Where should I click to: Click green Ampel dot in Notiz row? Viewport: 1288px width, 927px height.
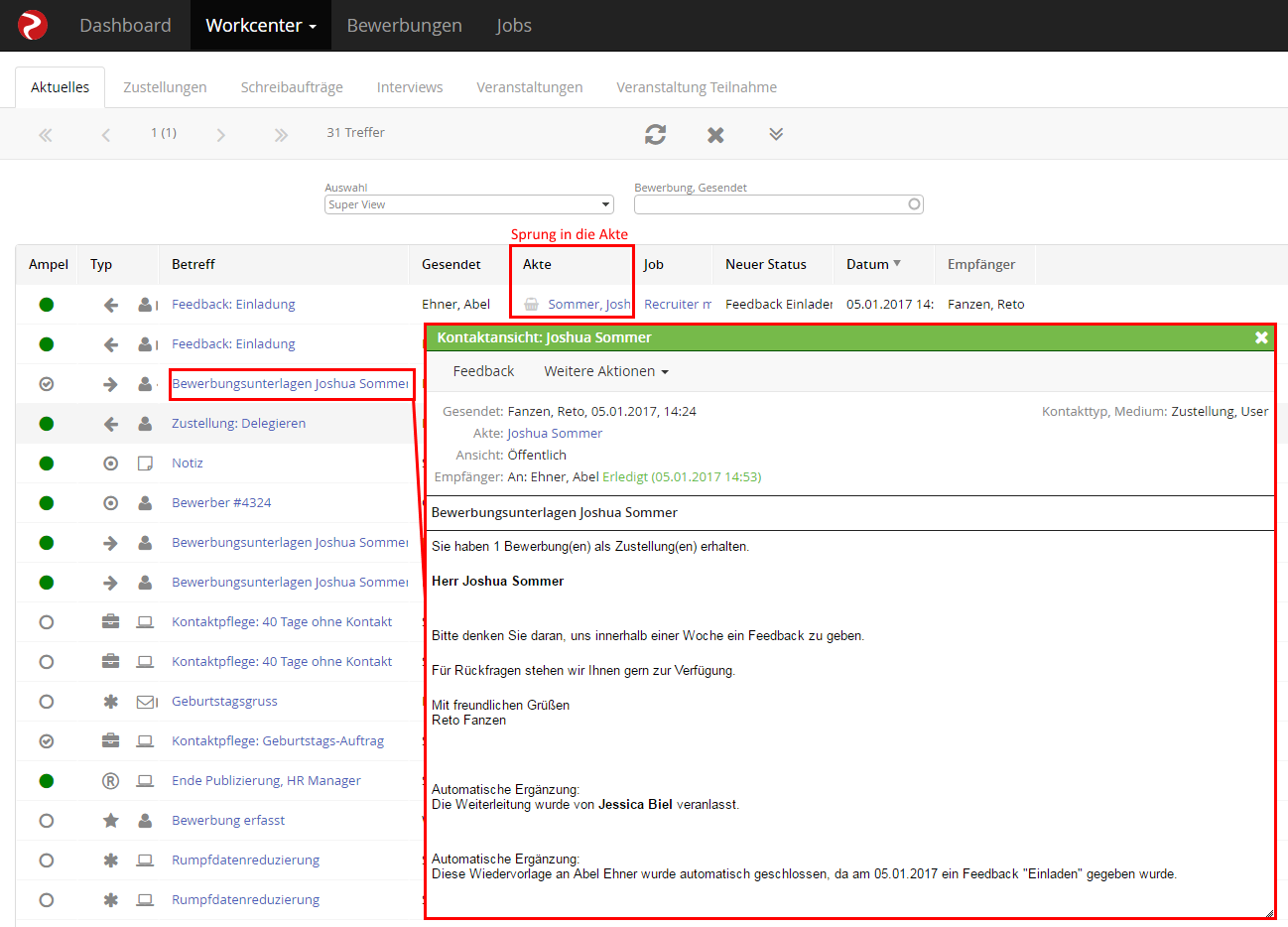pyautogui.click(x=47, y=463)
